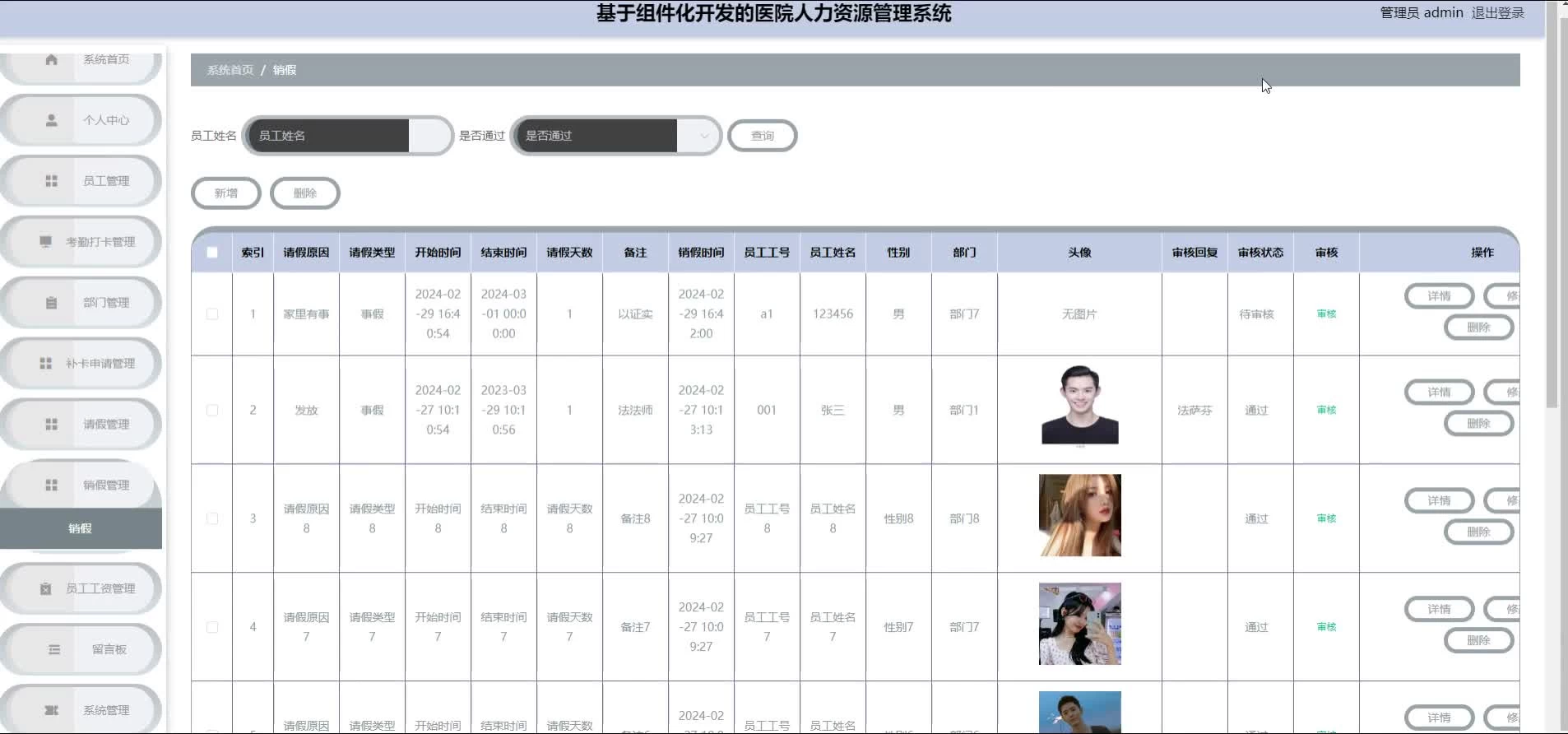Screen dimensions: 1568x734
Task: Click the 123456 employee name cell
Action: click(x=833, y=314)
